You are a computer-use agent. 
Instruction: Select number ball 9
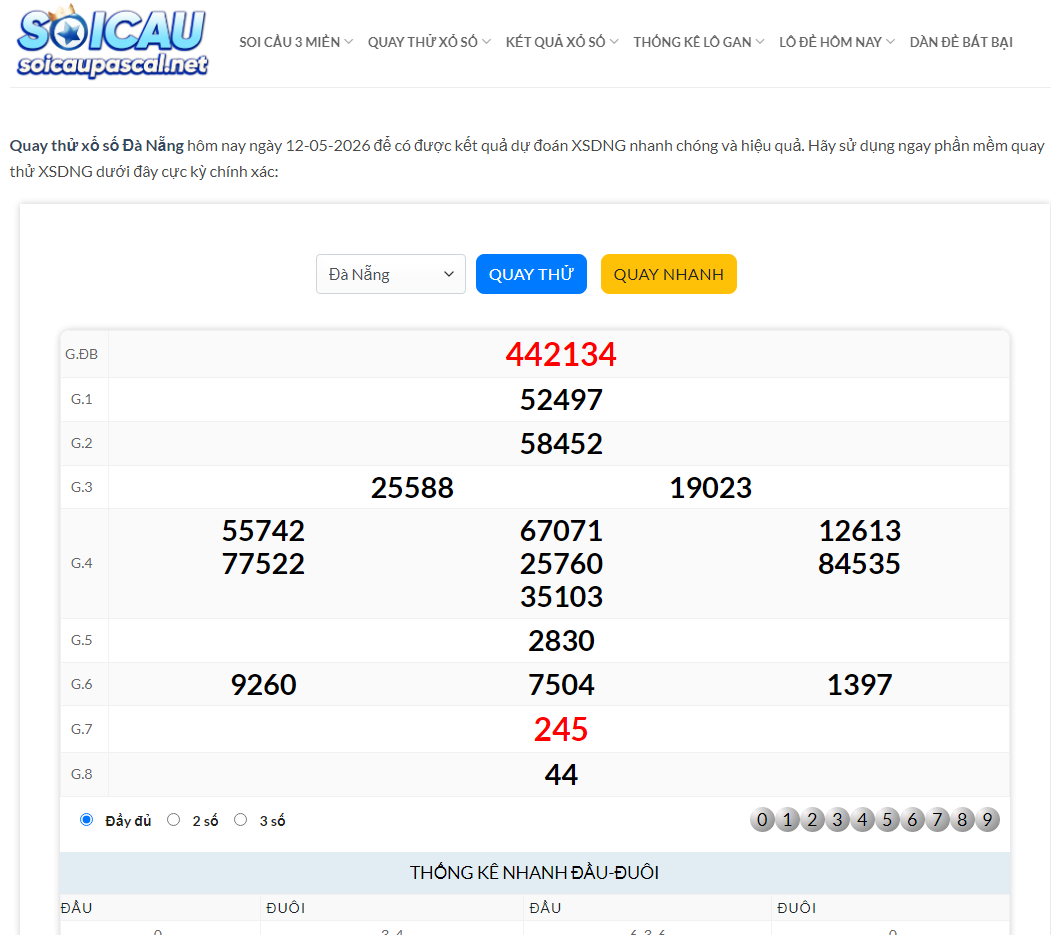(987, 820)
